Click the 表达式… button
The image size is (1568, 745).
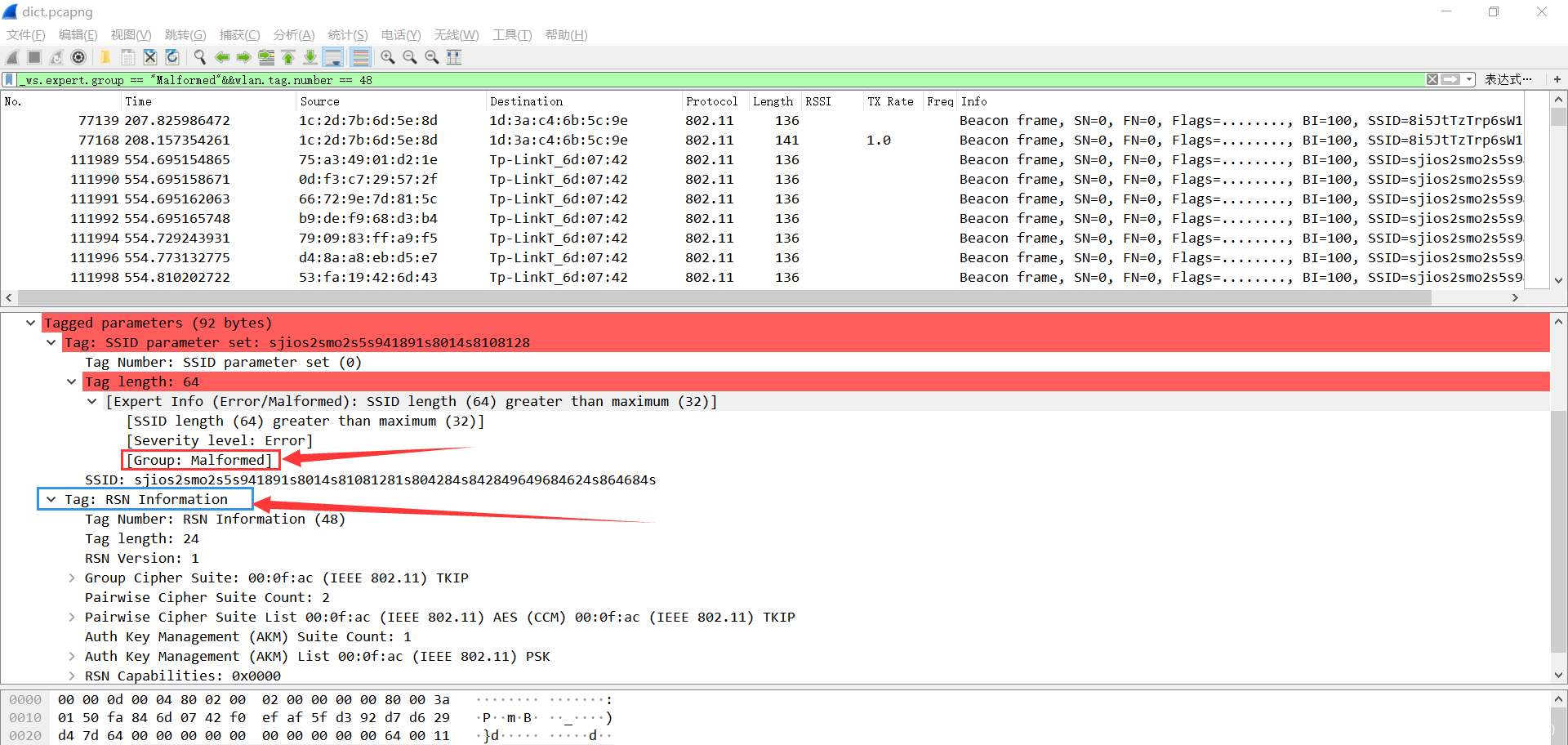pos(1508,79)
